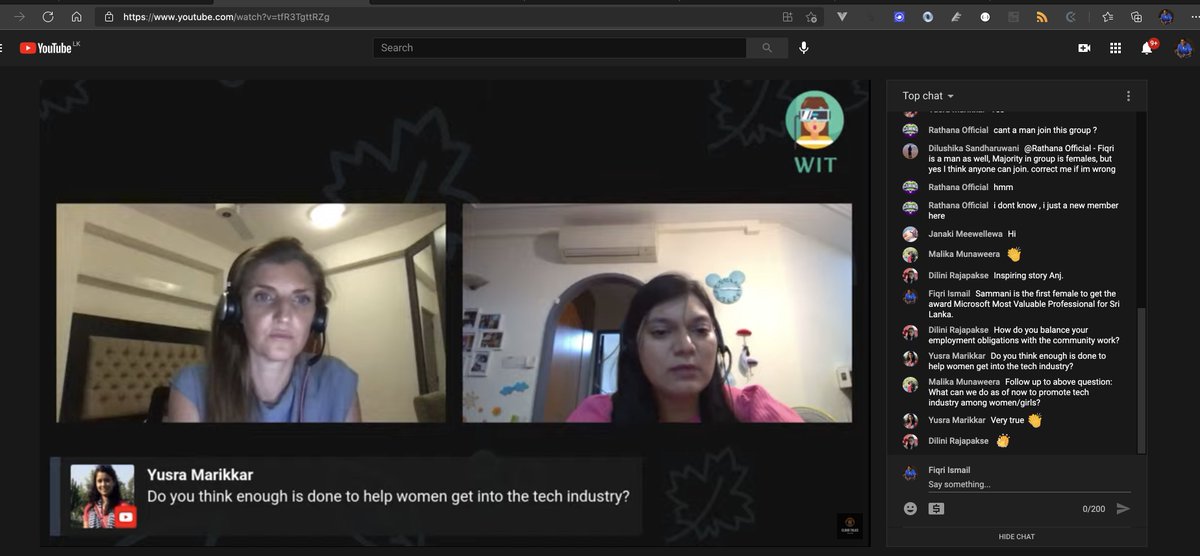
Task: Open the browser collections icon
Action: pos(1136,17)
